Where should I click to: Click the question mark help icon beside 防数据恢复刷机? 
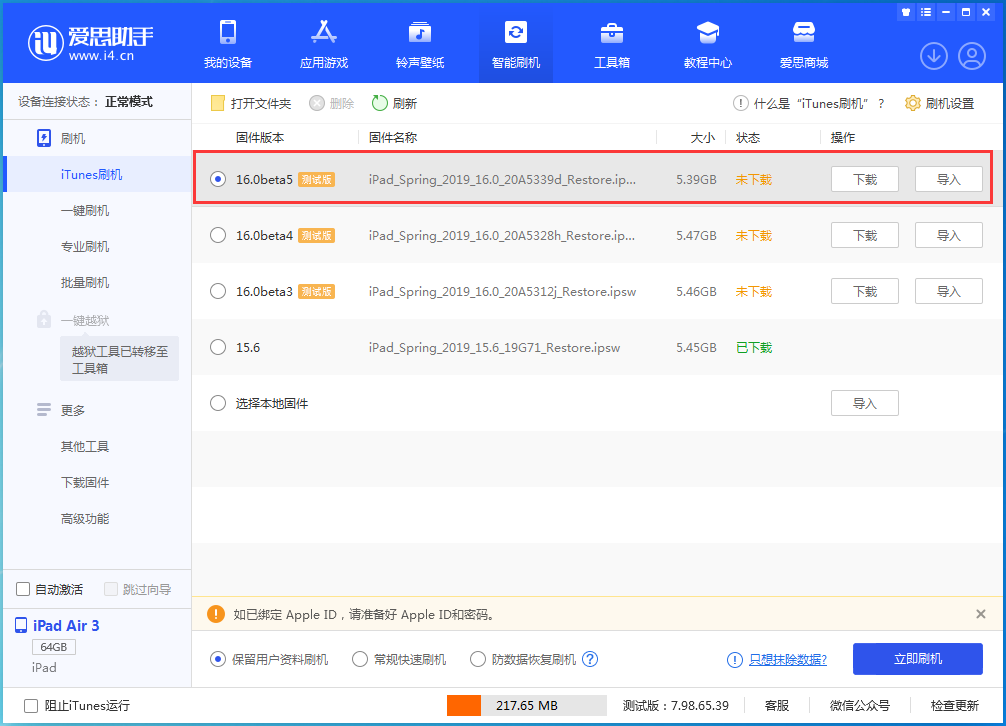pyautogui.click(x=590, y=659)
